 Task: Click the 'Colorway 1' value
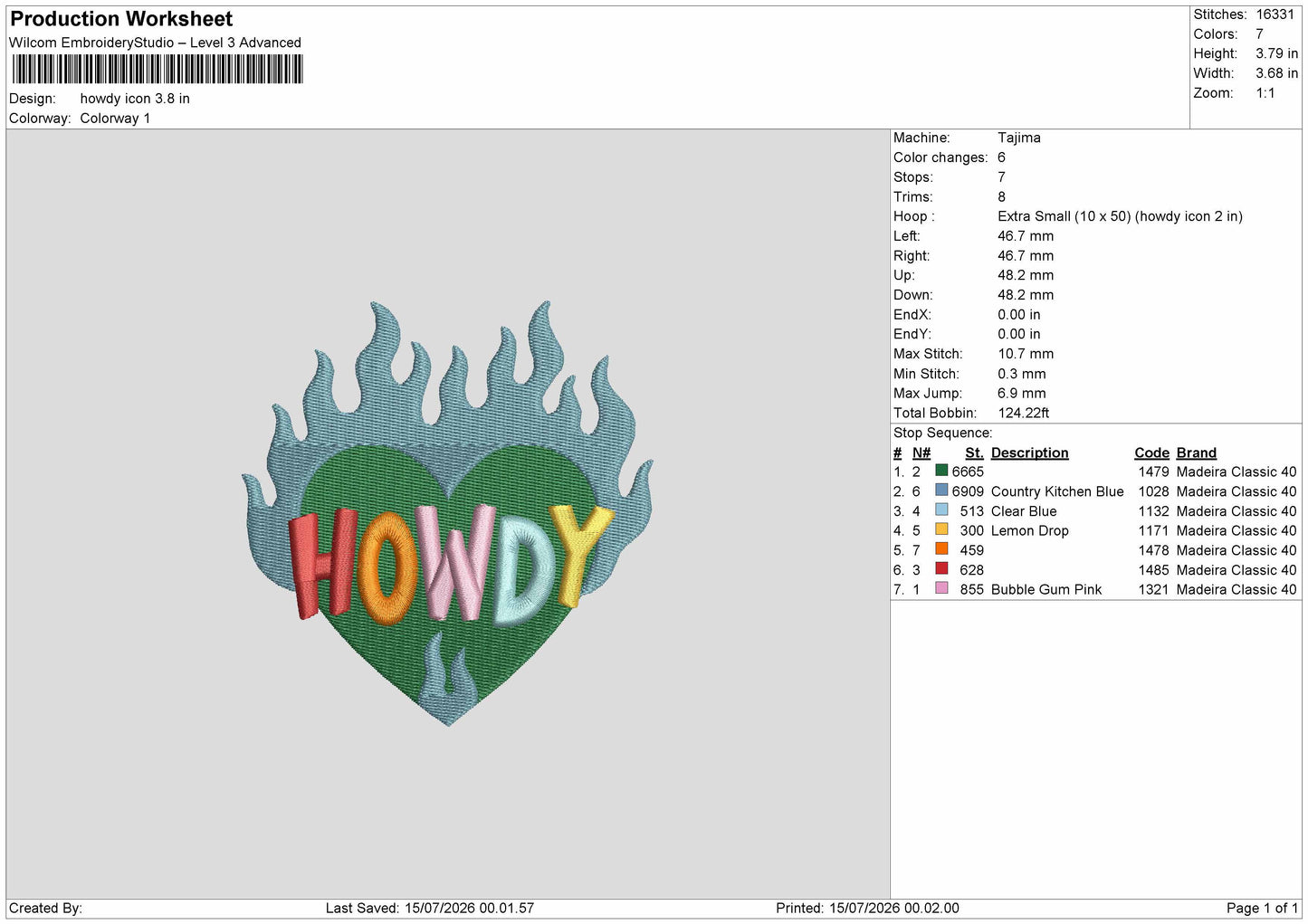point(115,119)
